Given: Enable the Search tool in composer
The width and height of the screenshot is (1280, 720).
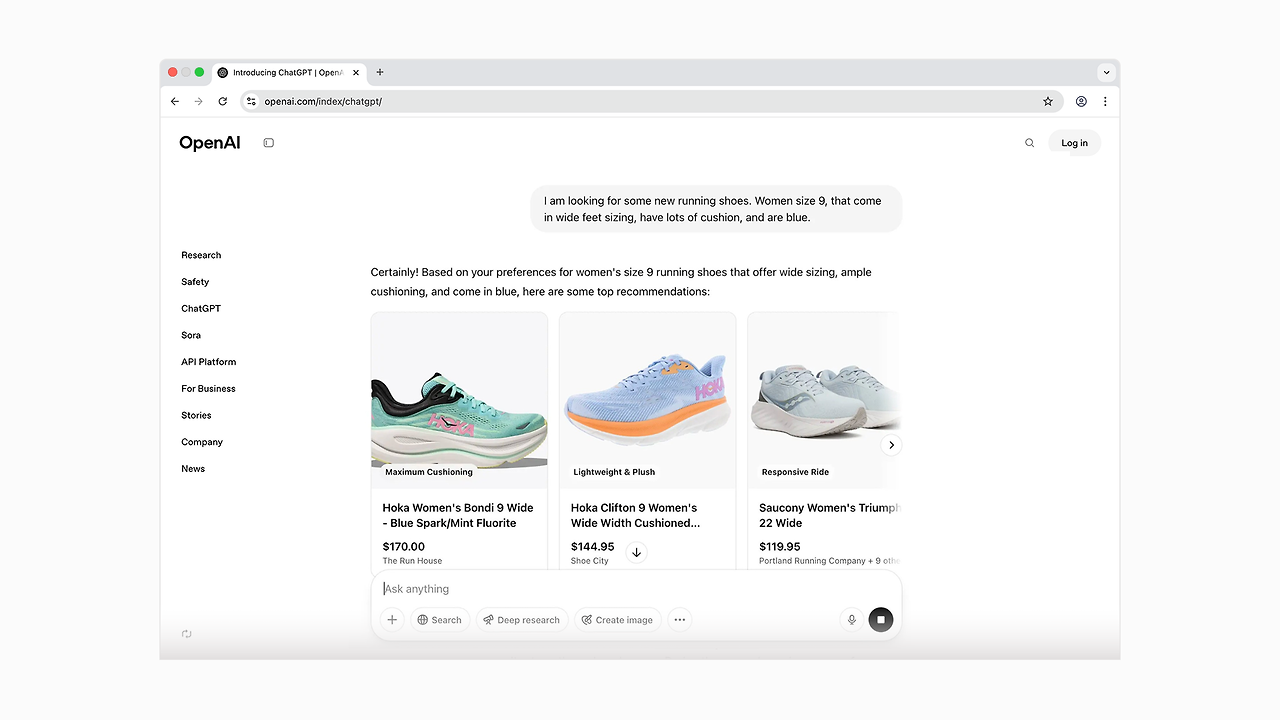Looking at the screenshot, I should pyautogui.click(x=440, y=620).
